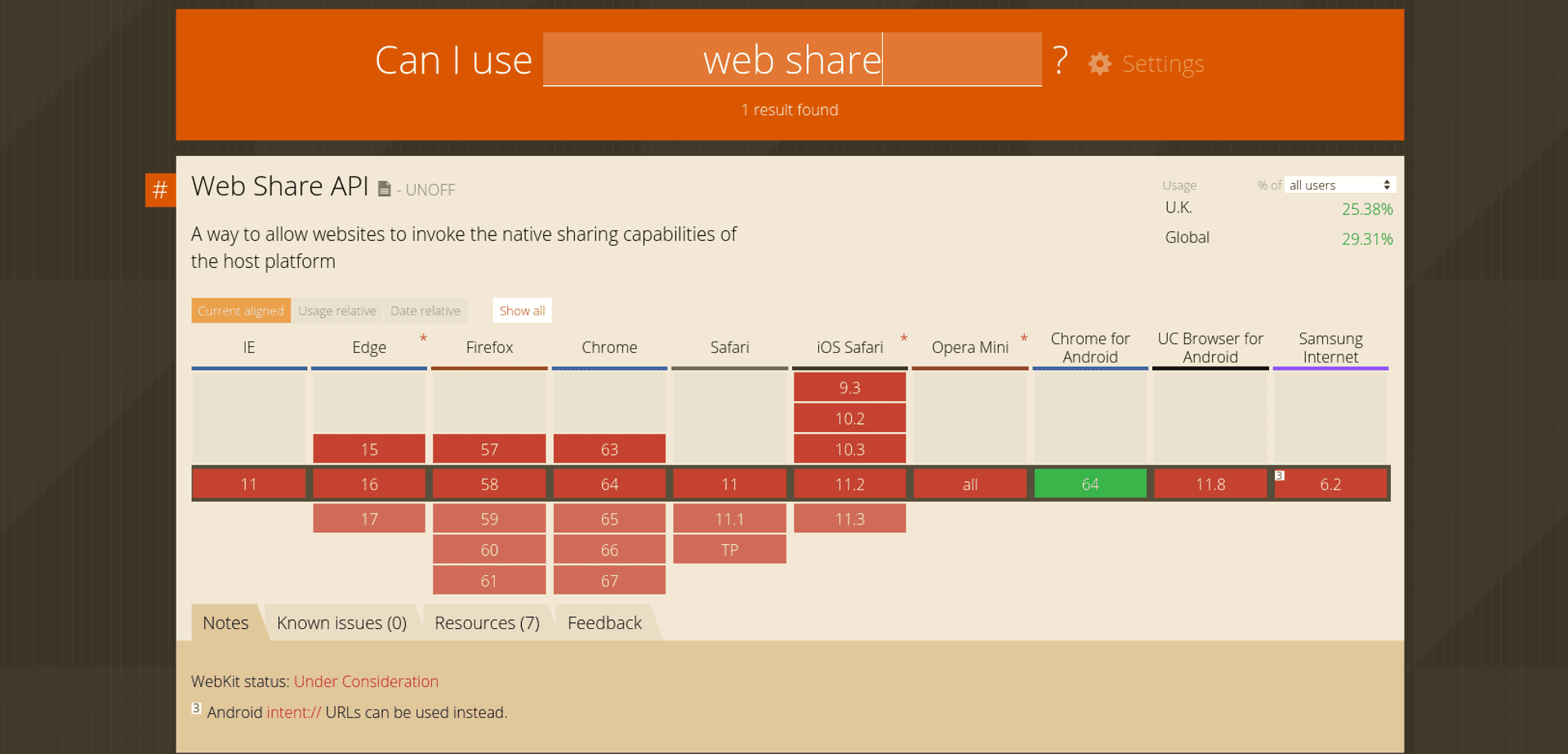Click the iOS Safari 11.2 cell
This screenshot has width=1568, height=754.
pyautogui.click(x=849, y=484)
